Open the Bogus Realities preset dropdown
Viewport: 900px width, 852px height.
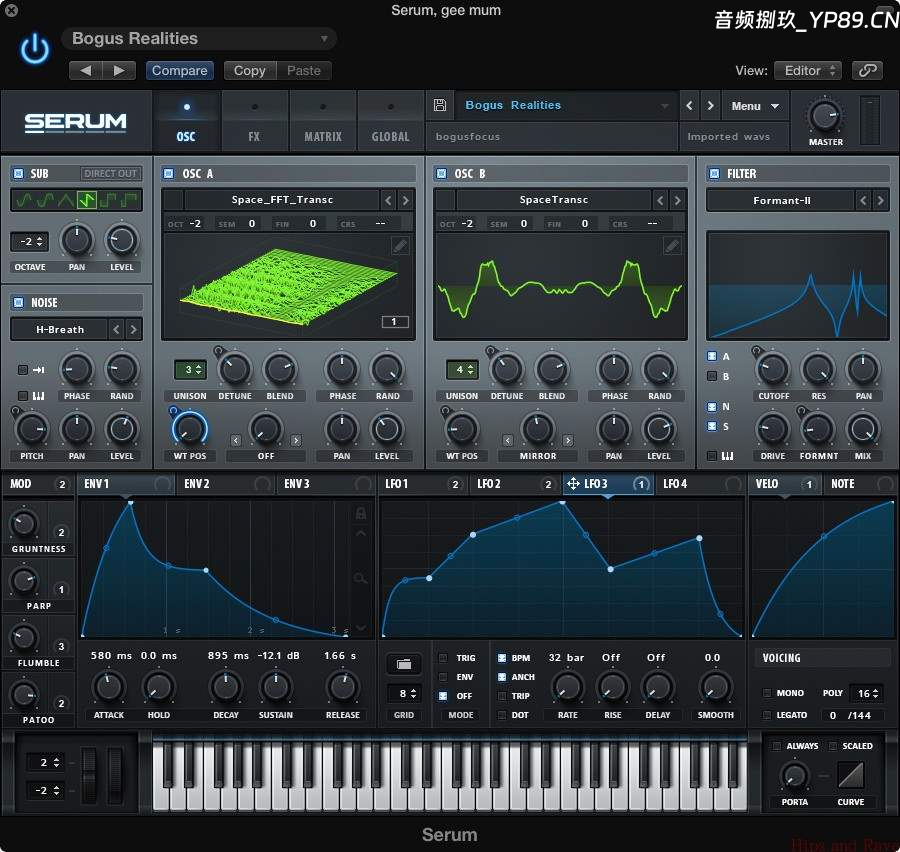pyautogui.click(x=199, y=37)
